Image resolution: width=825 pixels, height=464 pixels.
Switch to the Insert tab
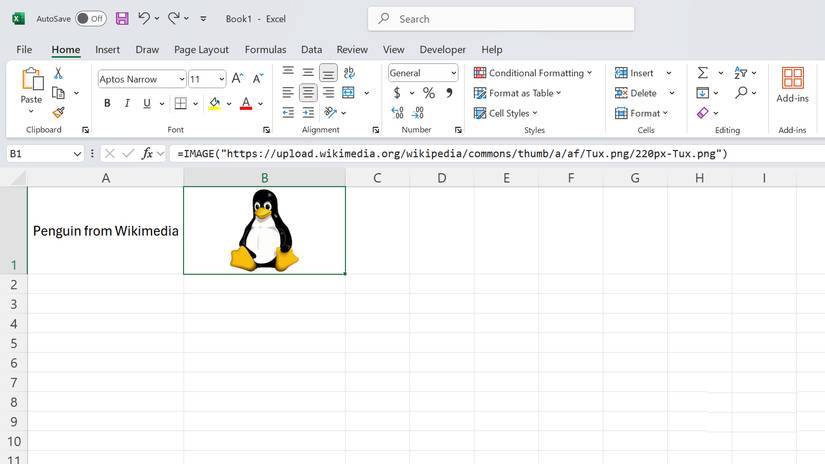point(107,49)
